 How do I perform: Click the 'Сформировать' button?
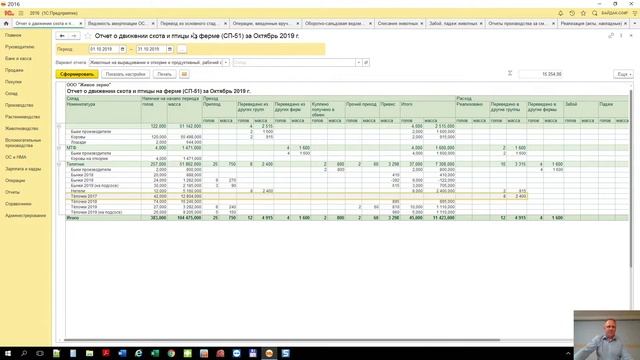77,74
